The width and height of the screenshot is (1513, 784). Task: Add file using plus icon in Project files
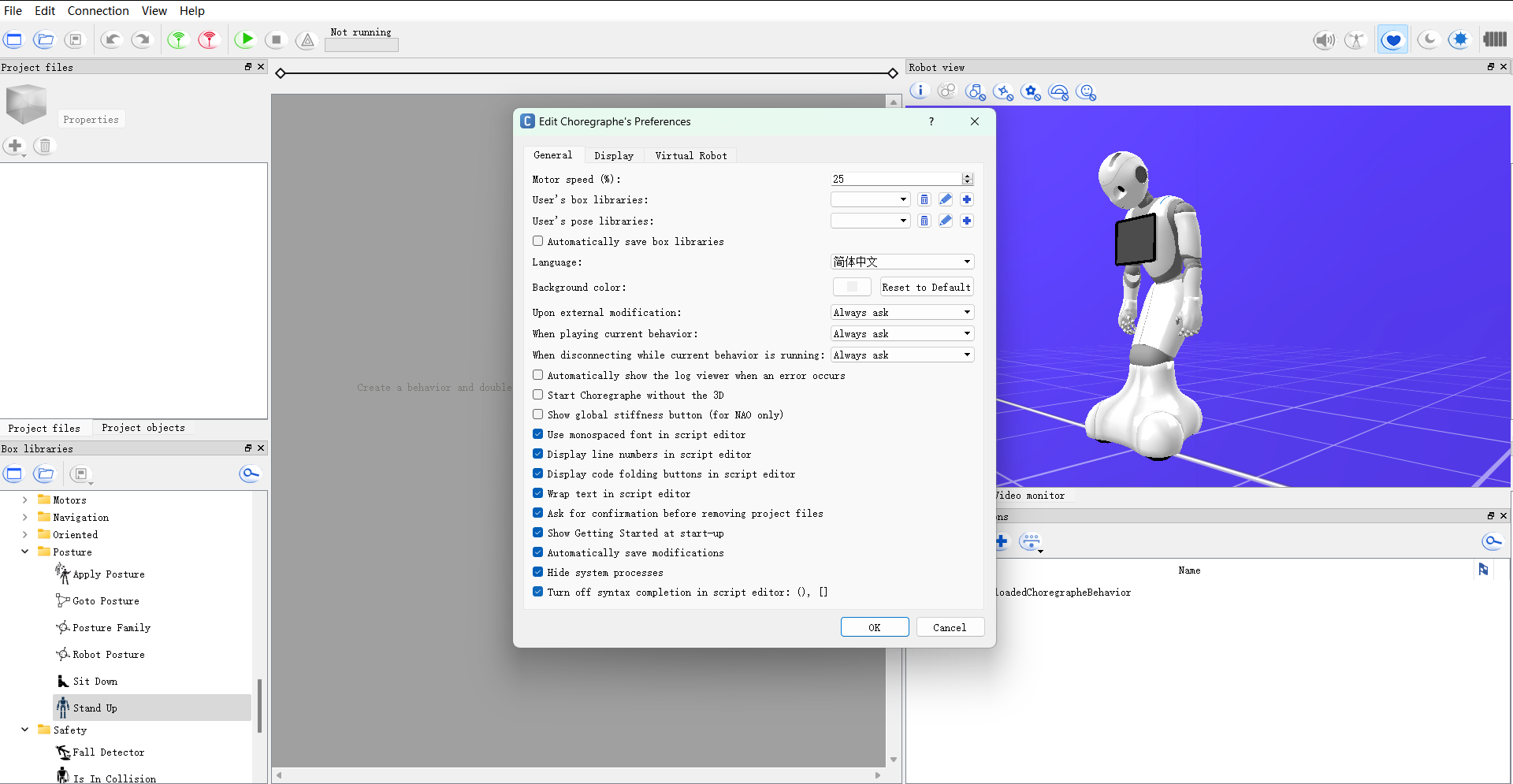tap(15, 146)
